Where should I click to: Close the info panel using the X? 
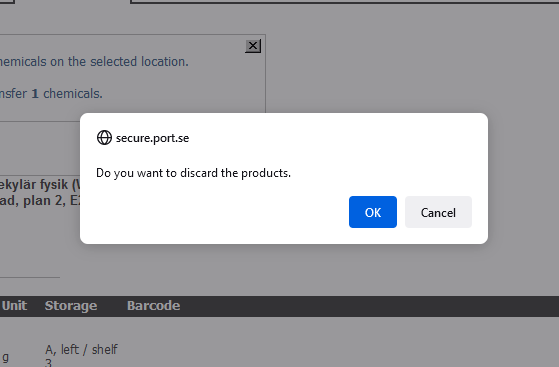(x=253, y=46)
